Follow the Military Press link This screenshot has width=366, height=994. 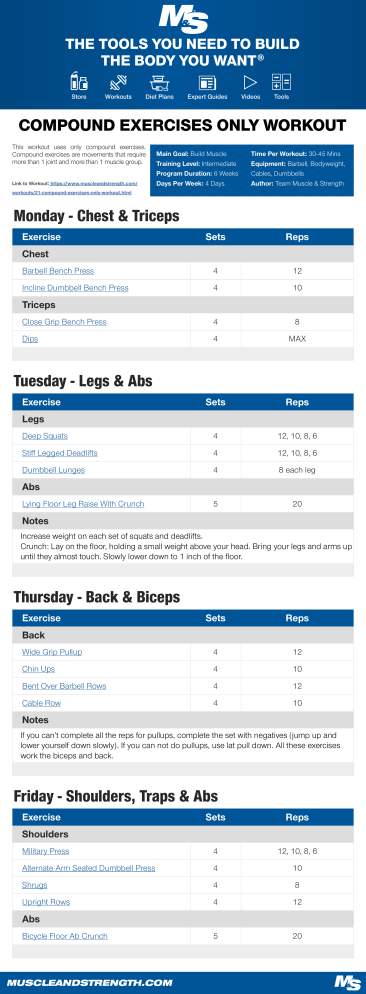[46, 851]
